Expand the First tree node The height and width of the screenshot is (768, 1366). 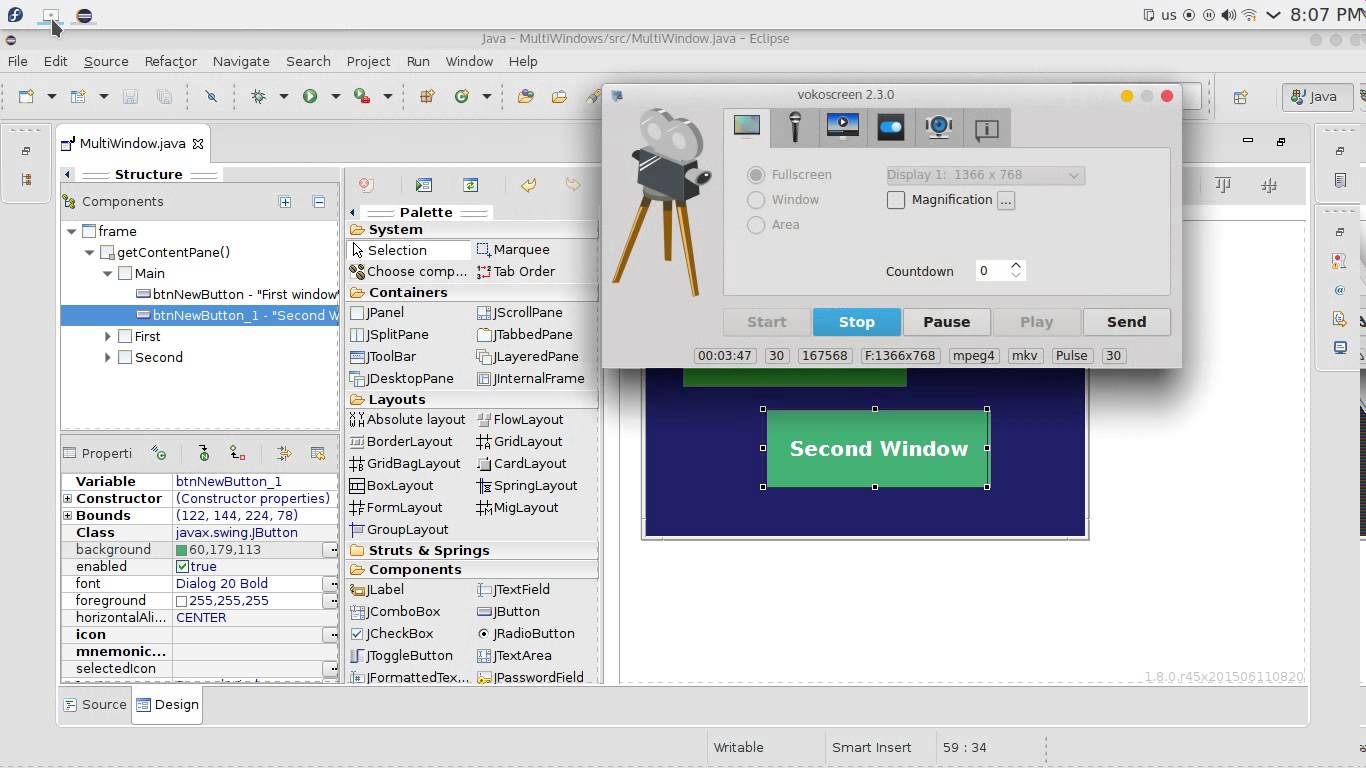pyautogui.click(x=107, y=336)
